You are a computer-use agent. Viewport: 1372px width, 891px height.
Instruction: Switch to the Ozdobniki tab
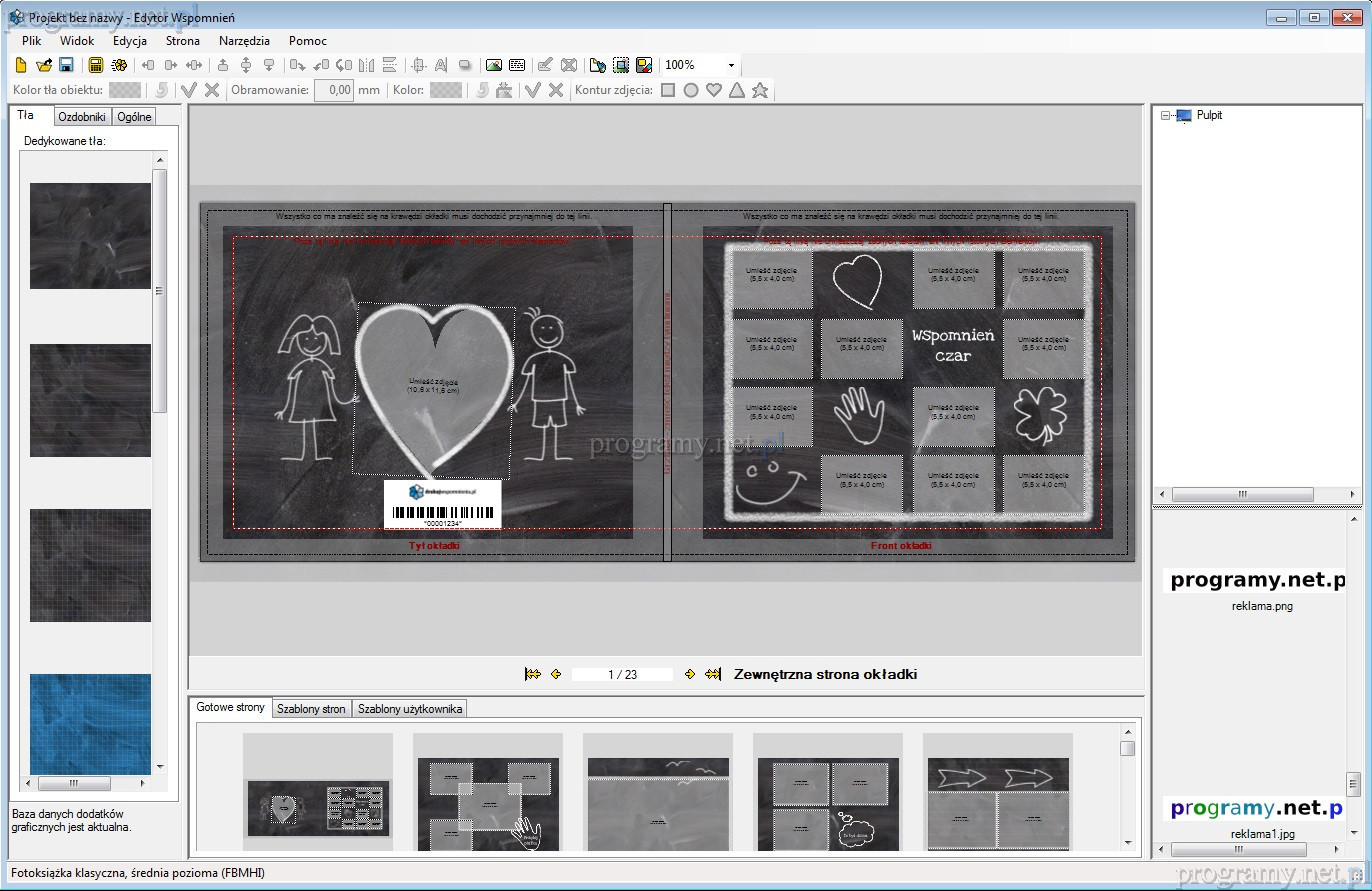(x=82, y=117)
